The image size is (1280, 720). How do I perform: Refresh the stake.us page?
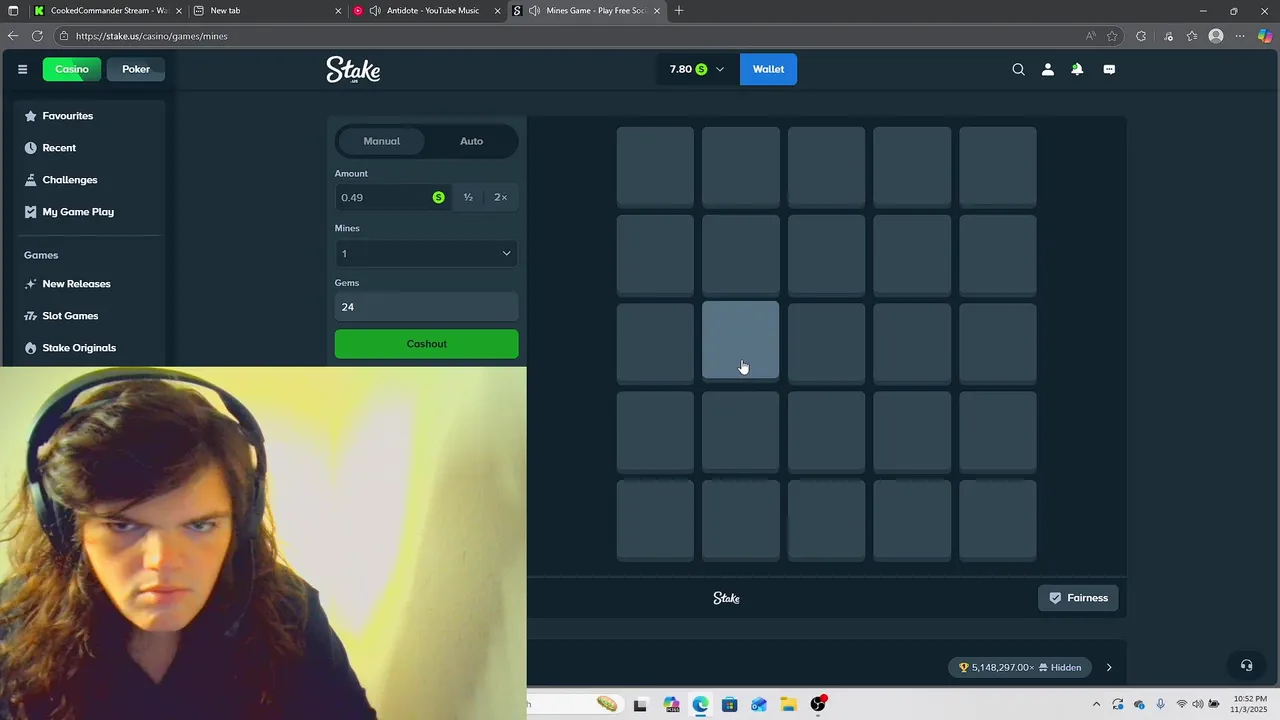tap(37, 36)
